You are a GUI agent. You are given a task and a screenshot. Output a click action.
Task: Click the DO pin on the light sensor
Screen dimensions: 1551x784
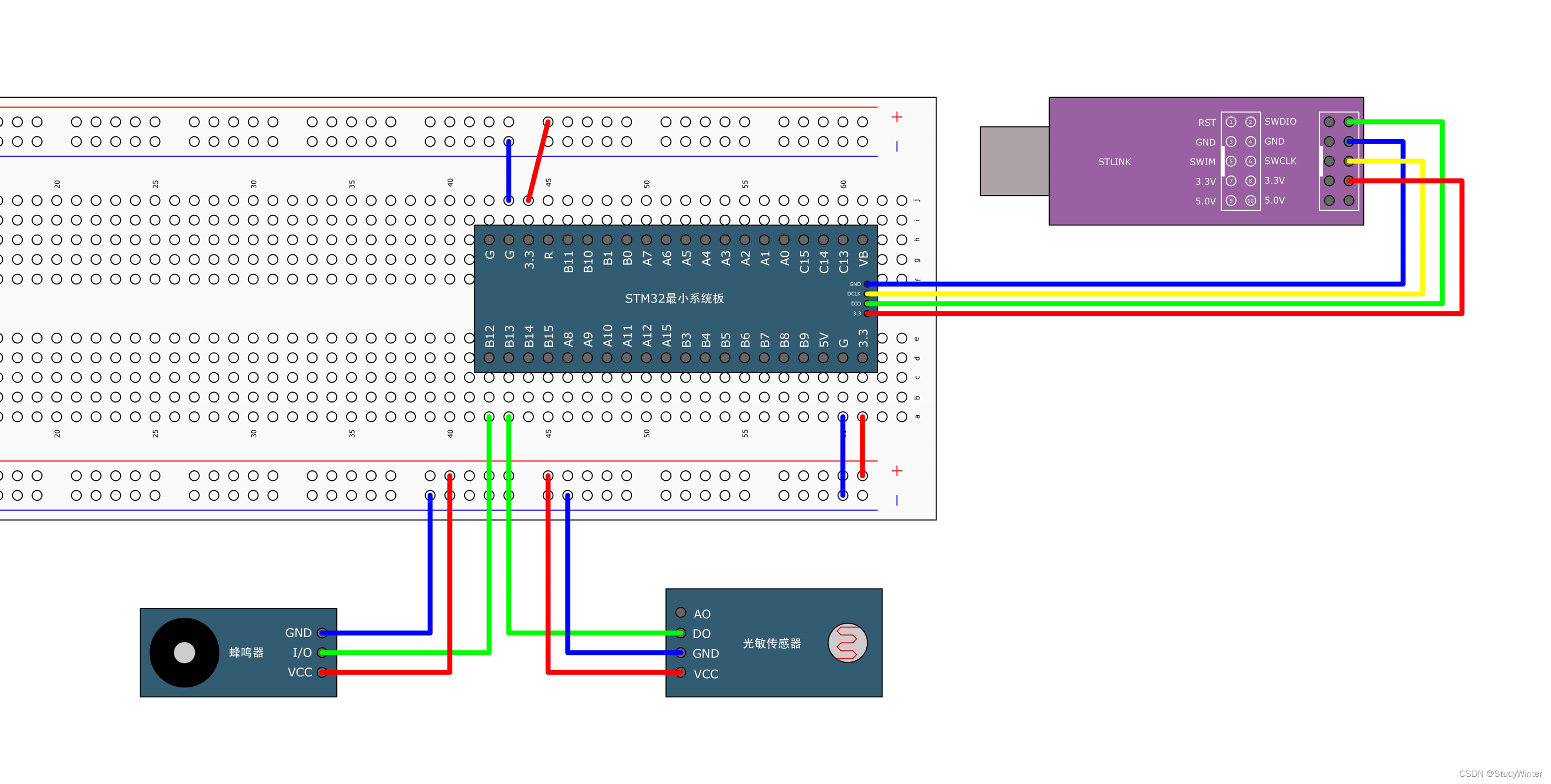point(680,633)
